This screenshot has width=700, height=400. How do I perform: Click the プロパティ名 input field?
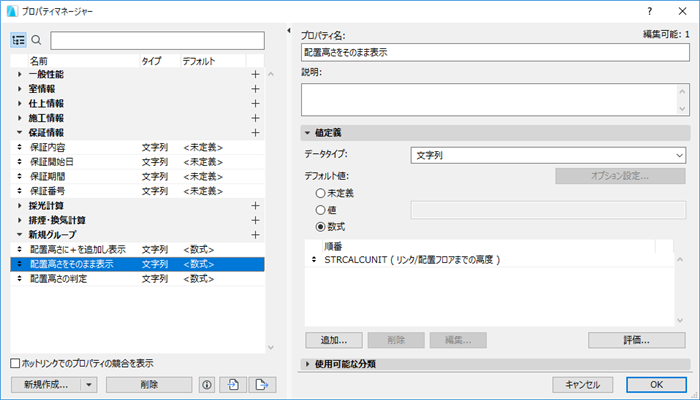[x=495, y=53]
